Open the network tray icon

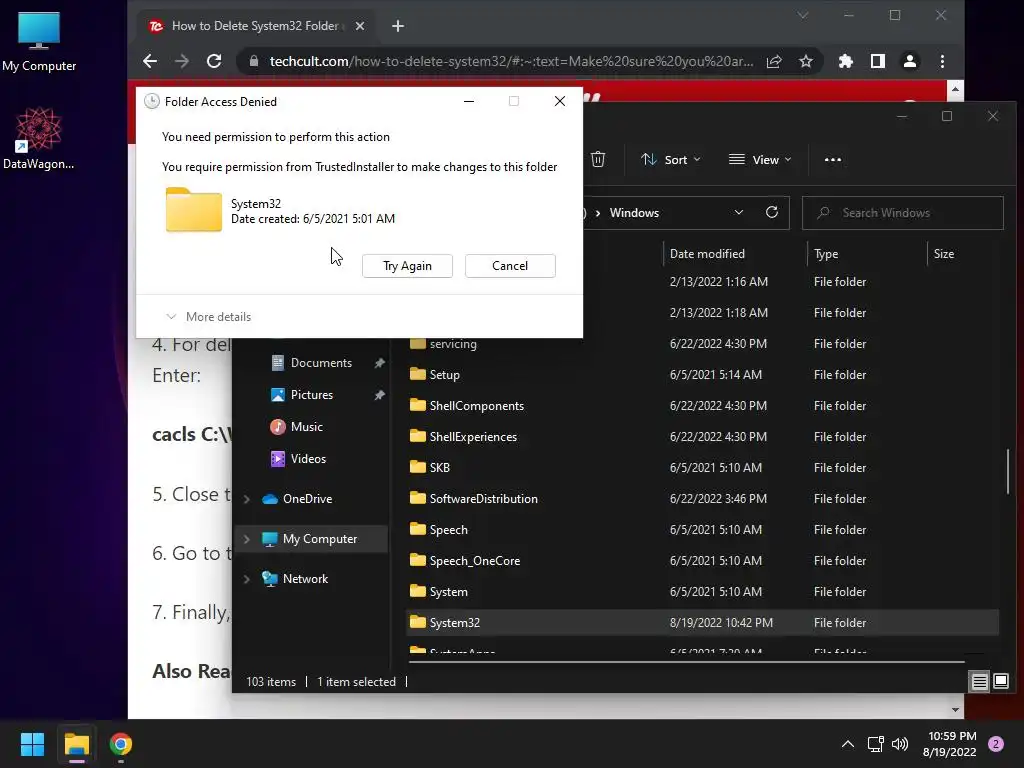click(x=875, y=744)
